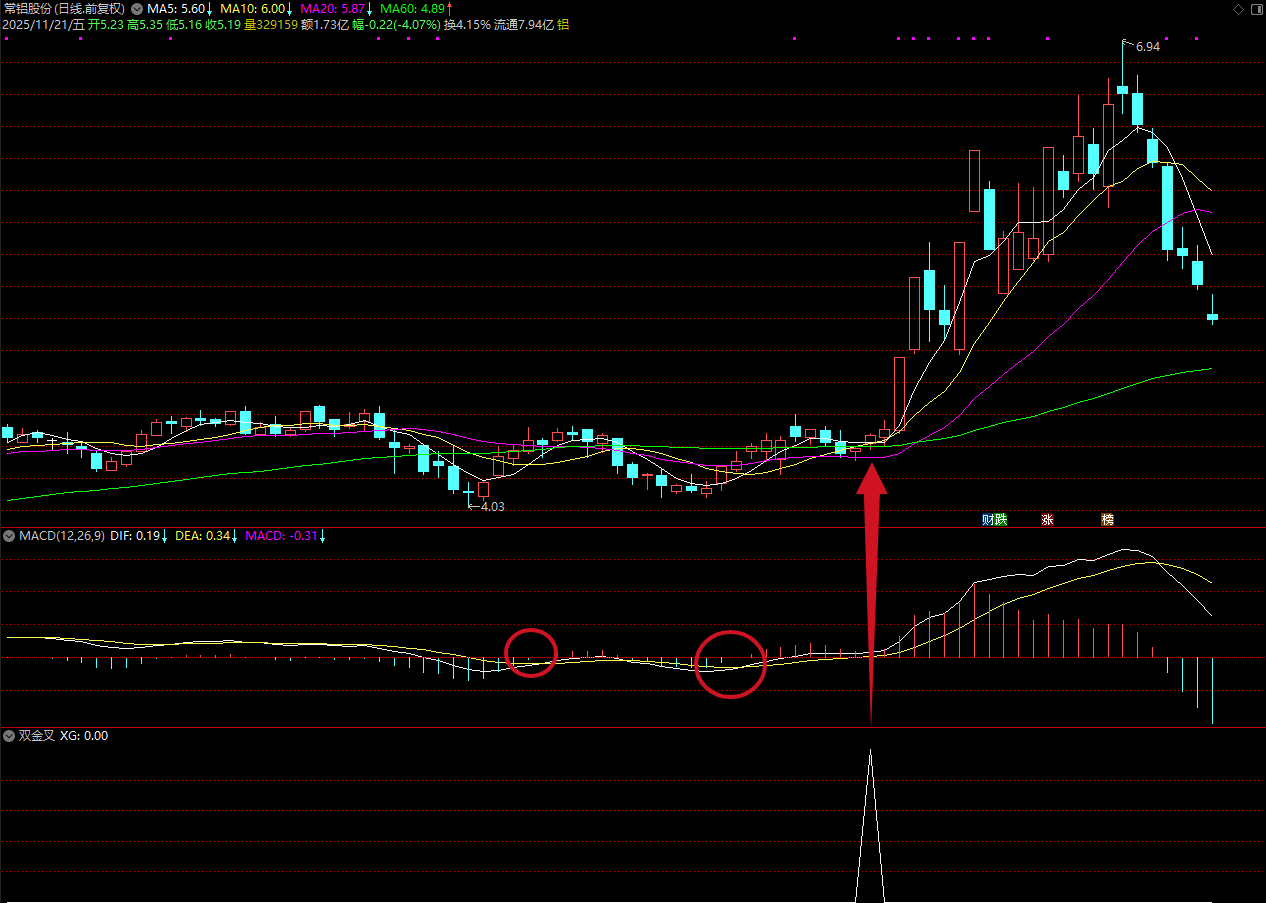Select the MA20 moving average label
This screenshot has height=903, width=1266.
pos(336,8)
